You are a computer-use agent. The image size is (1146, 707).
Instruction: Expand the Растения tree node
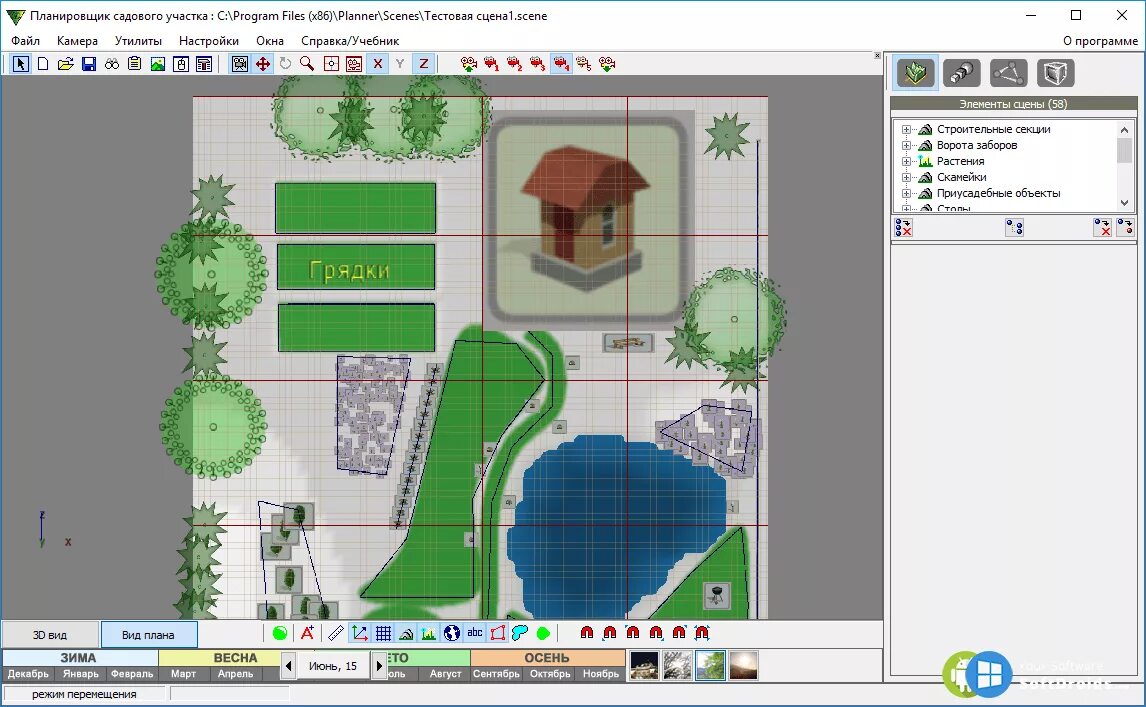click(906, 161)
